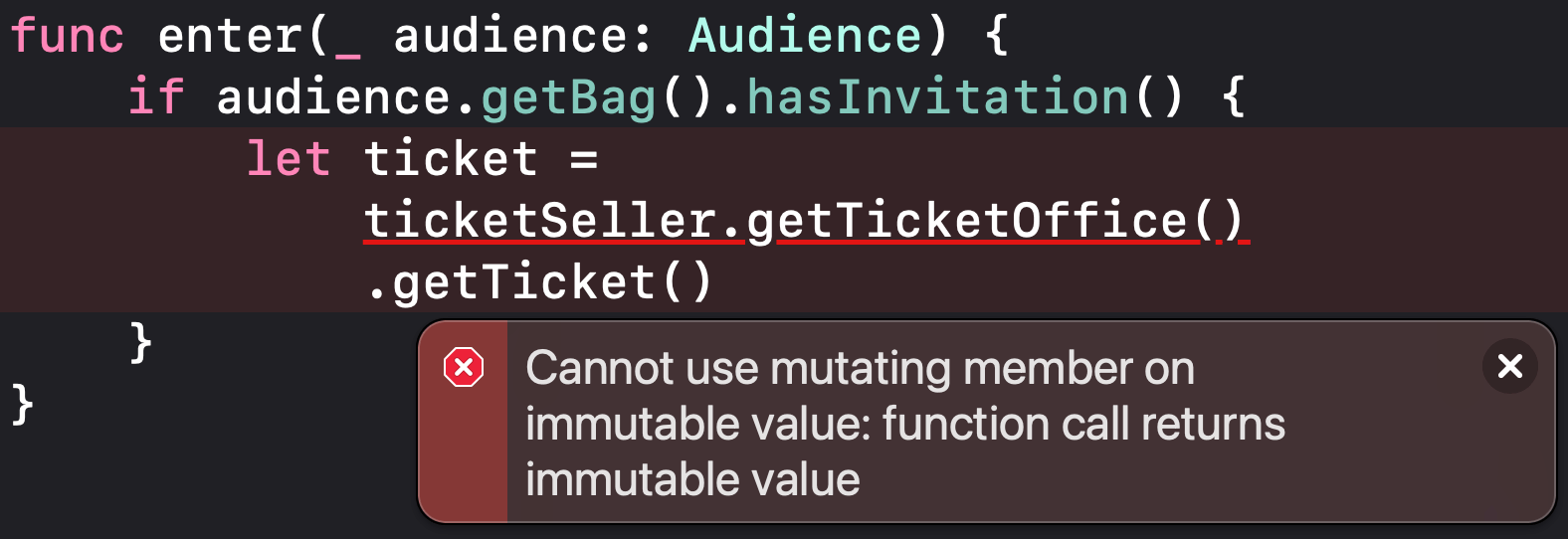
Task: Click the underlined getTicketOffice call
Action: point(995,221)
